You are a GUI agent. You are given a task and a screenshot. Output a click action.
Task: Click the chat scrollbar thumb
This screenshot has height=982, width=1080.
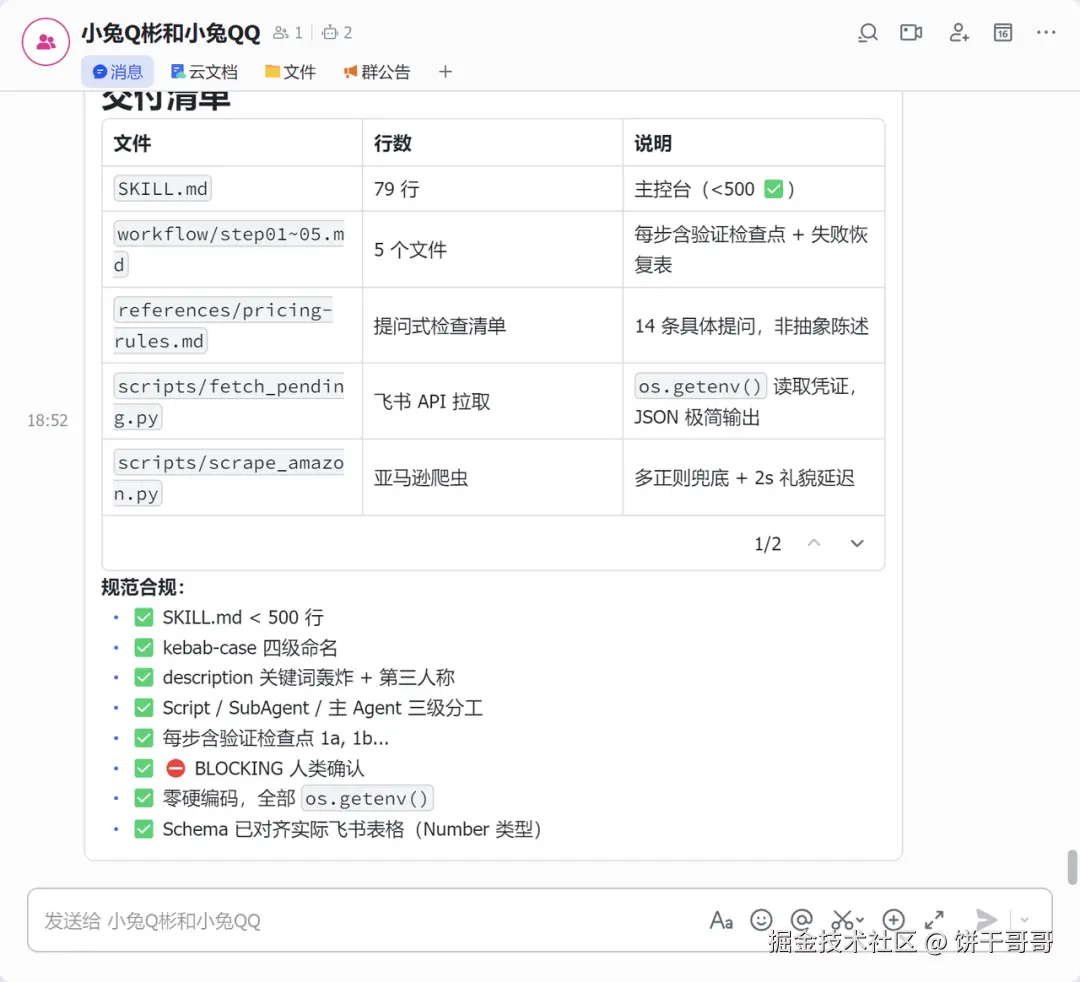point(1072,867)
